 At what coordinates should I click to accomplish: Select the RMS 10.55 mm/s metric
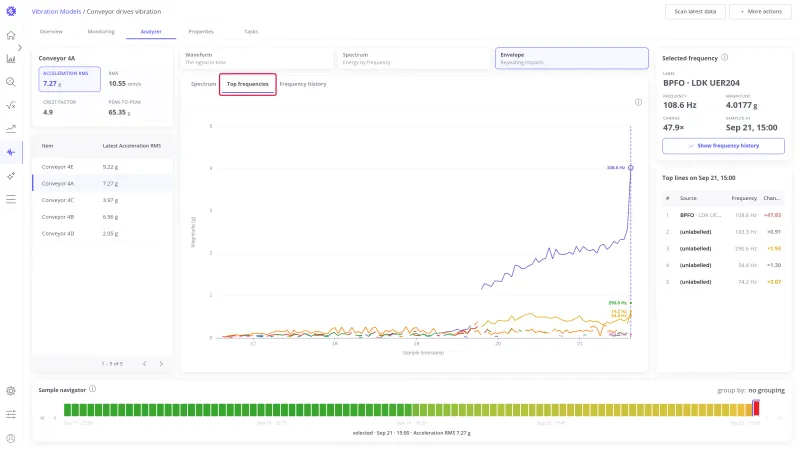pyautogui.click(x=135, y=79)
